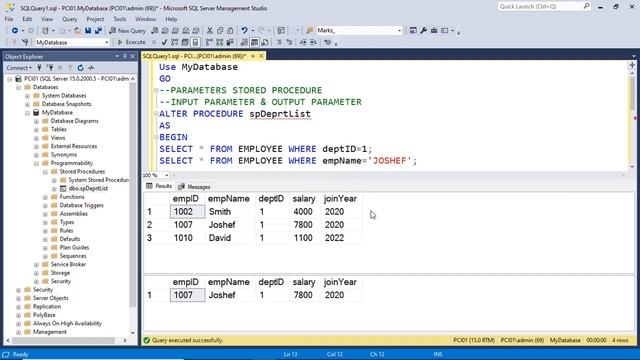Click the Navigate Backward circle arrow icon
This screenshot has height=360, width=640.
[x=15, y=31]
